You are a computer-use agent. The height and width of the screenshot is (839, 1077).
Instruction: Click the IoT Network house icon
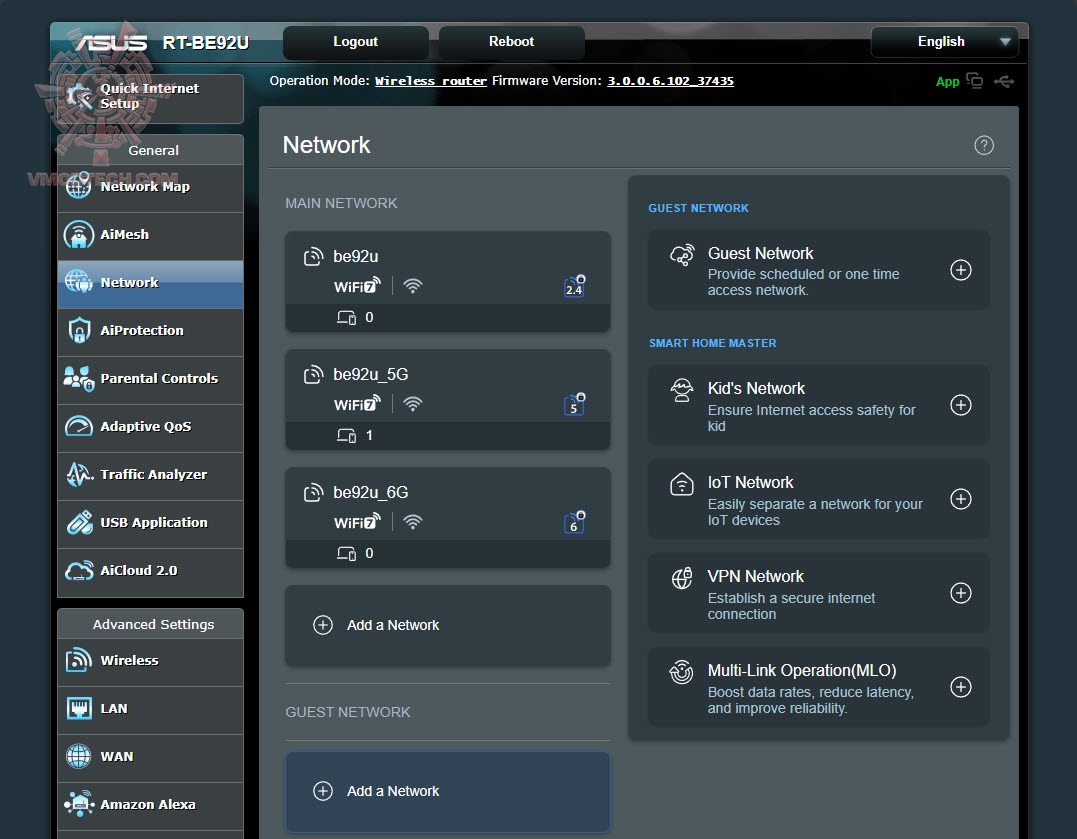682,484
